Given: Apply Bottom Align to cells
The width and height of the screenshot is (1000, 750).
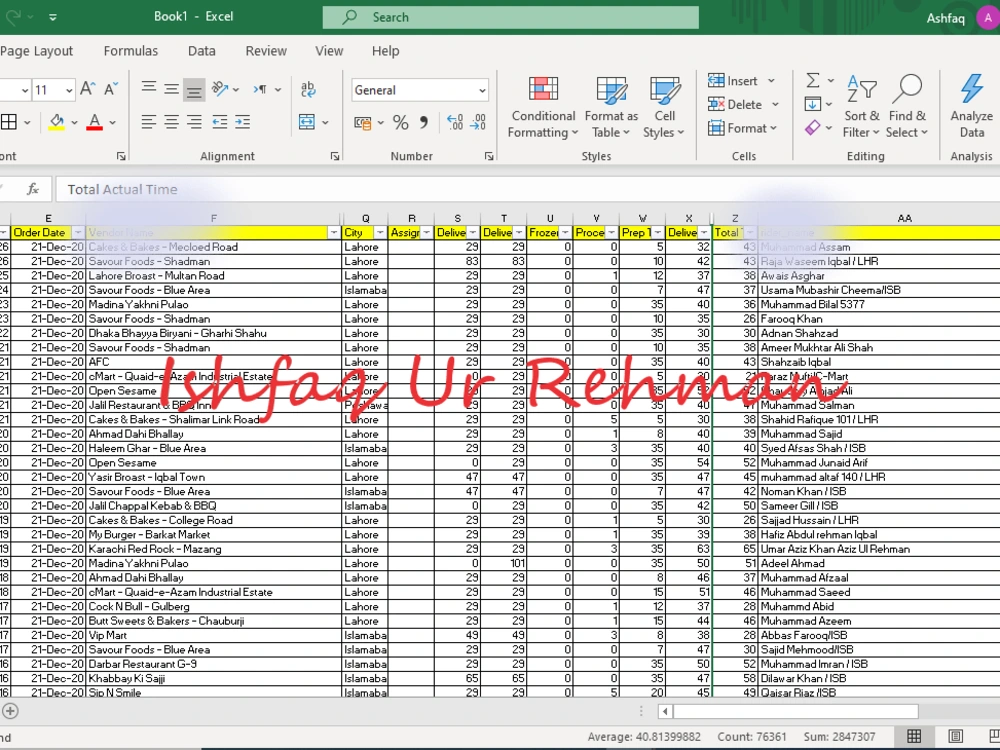Looking at the screenshot, I should [194, 90].
